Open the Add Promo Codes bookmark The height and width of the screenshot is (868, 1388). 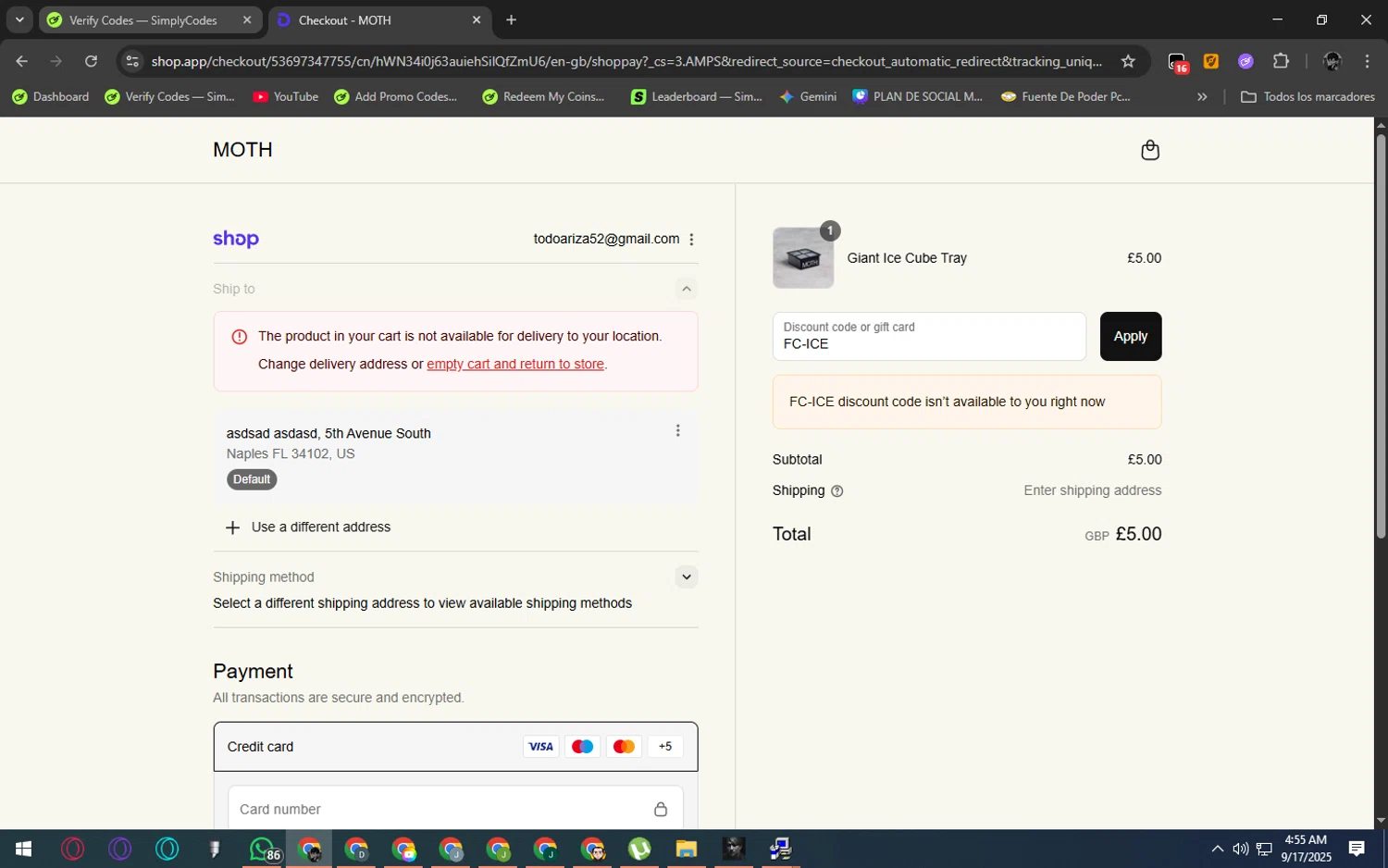[396, 96]
